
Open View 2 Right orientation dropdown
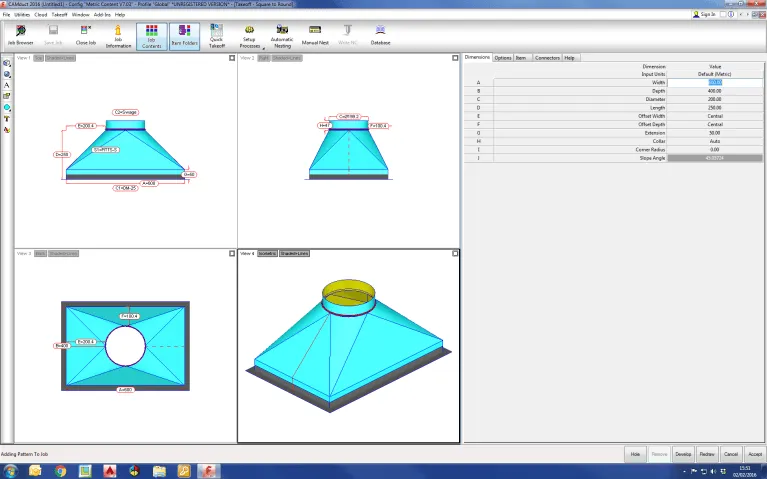click(264, 58)
